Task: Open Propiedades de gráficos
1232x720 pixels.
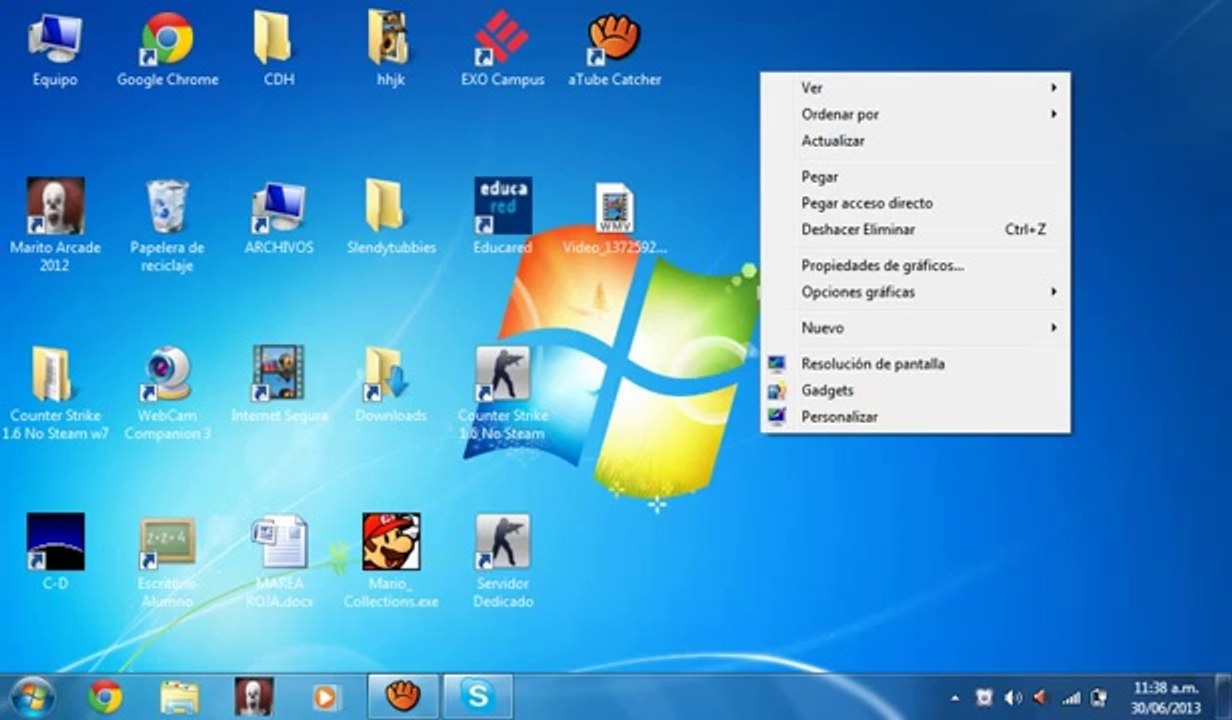Action: point(915,266)
